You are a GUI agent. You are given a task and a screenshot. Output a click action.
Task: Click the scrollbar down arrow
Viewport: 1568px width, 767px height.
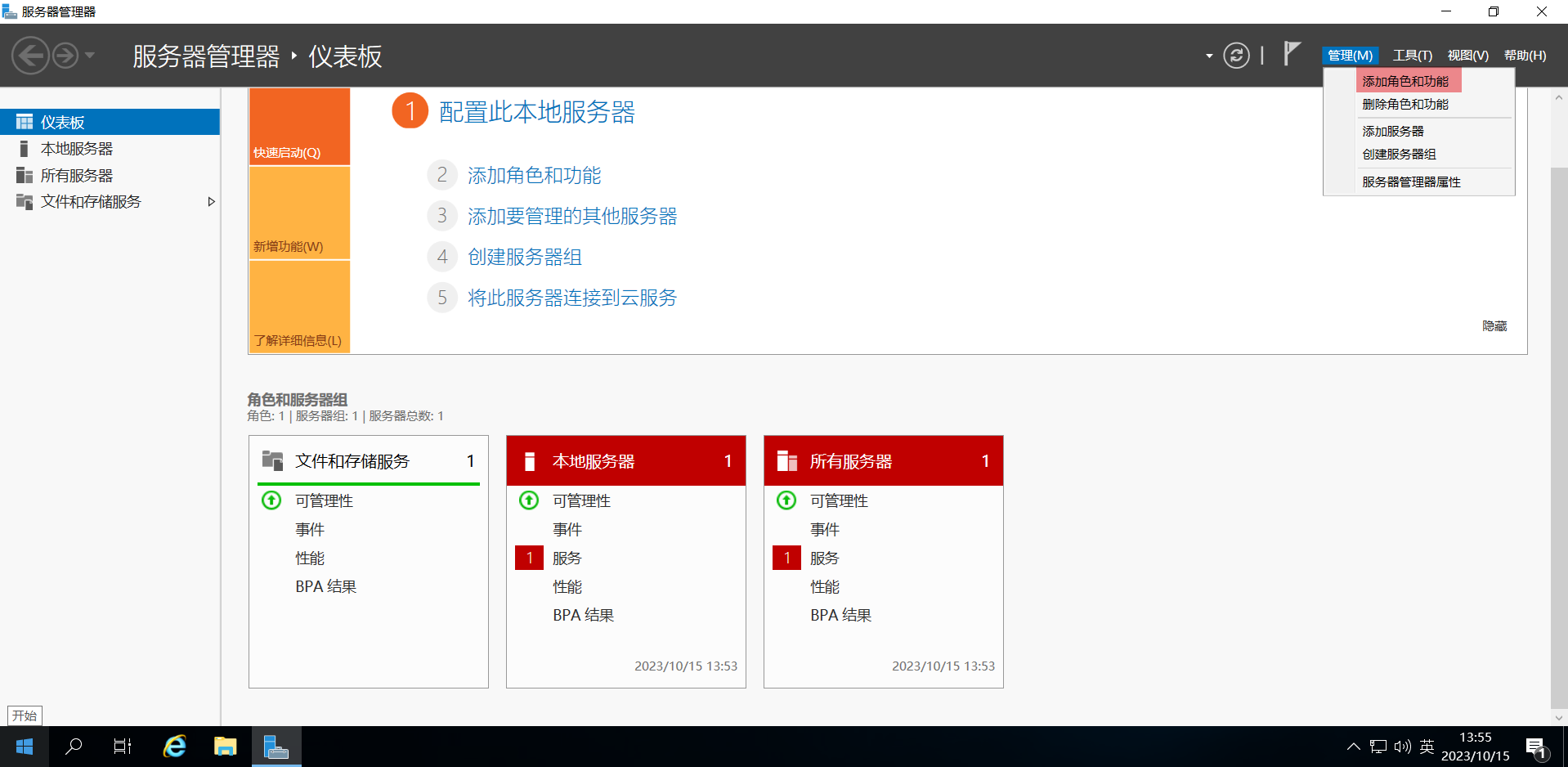tap(1559, 717)
